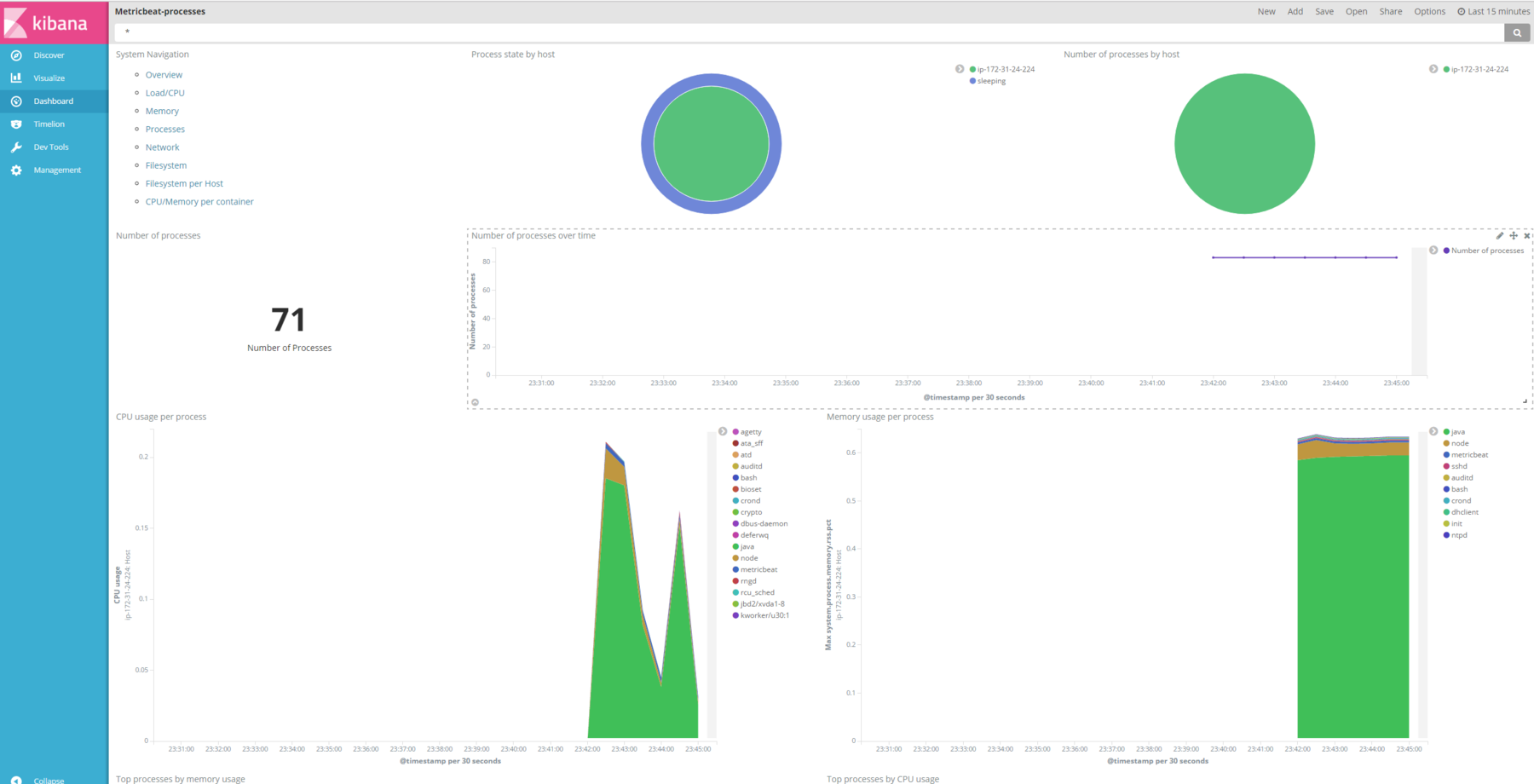Remove the processes over time panel
Screen dimensions: 1534x784
pos(1526,236)
